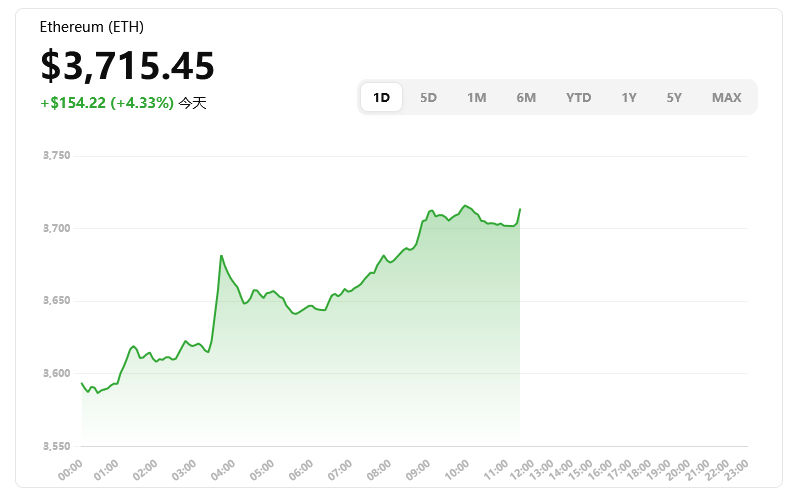Click the price spike peak near 04:00

point(221,256)
